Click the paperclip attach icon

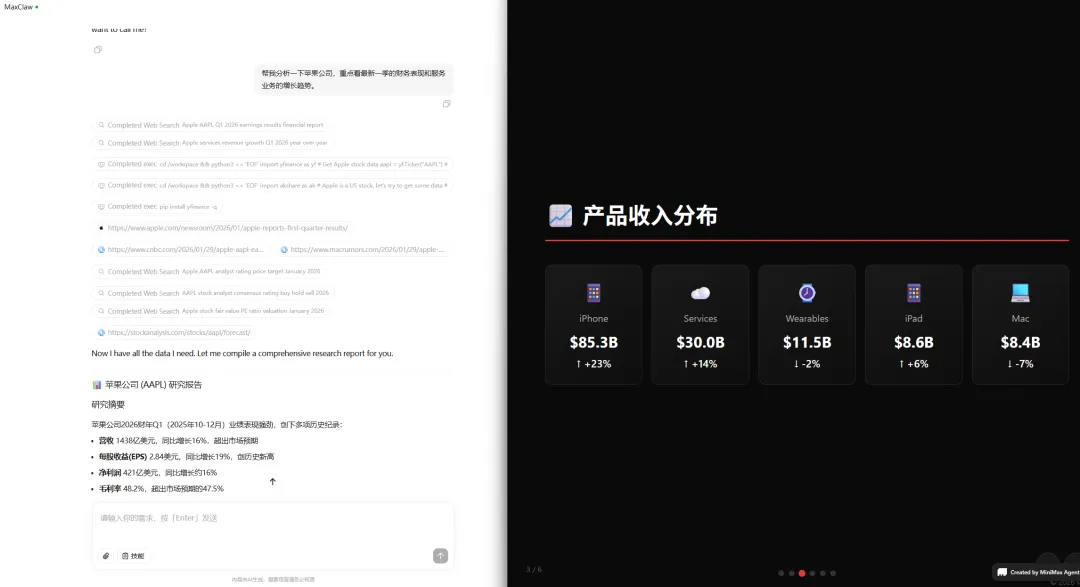point(106,556)
